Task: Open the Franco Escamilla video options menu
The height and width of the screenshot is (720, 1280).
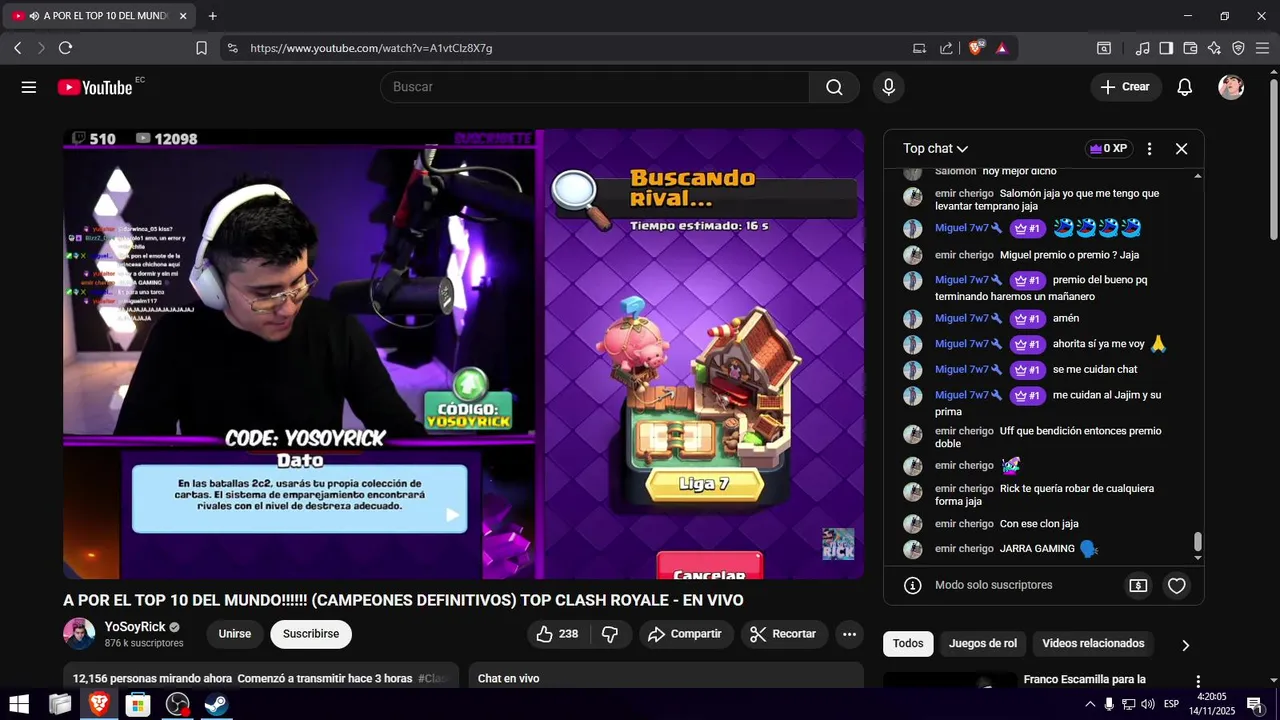Action: 1198,681
